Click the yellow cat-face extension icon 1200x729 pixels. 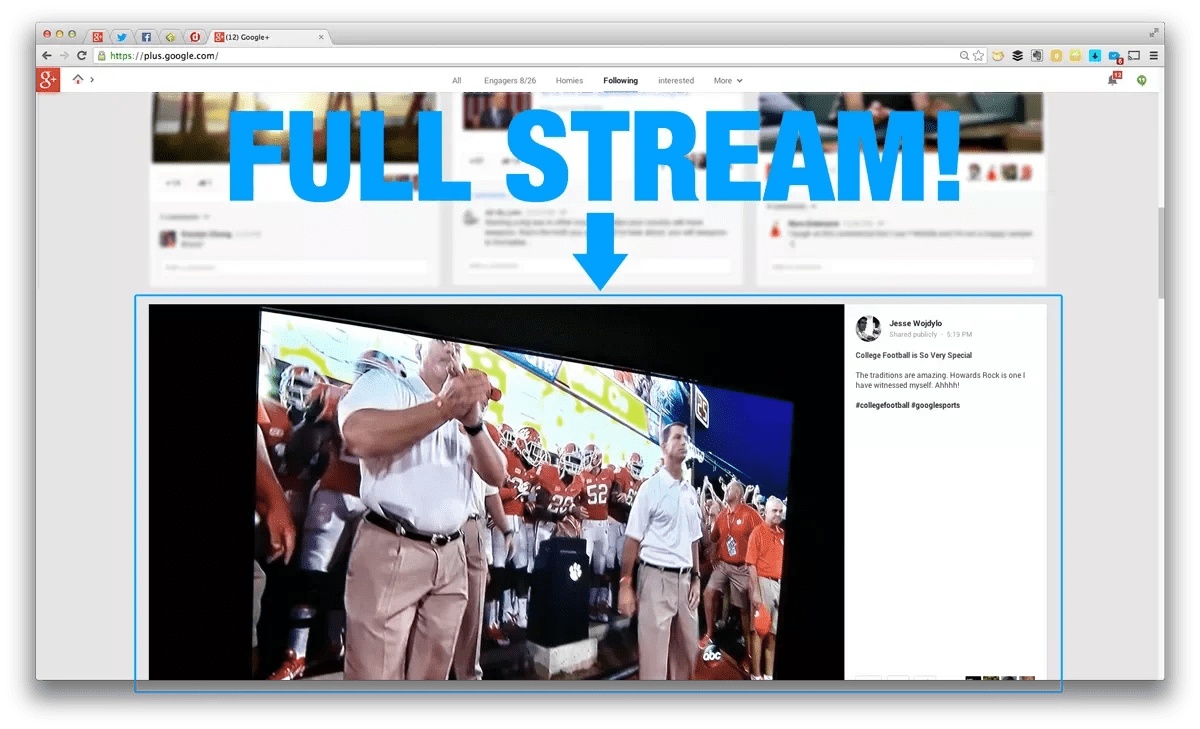tap(998, 56)
